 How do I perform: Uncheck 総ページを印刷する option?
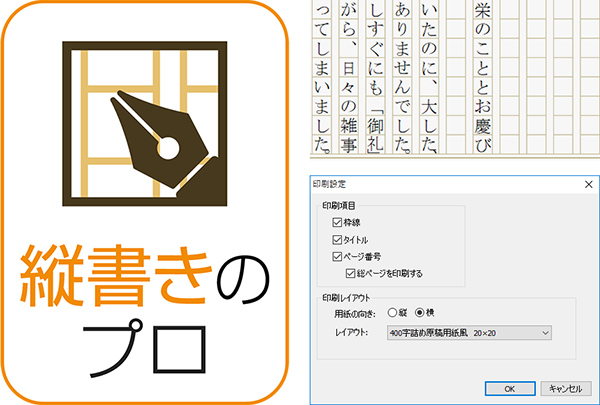coord(350,273)
